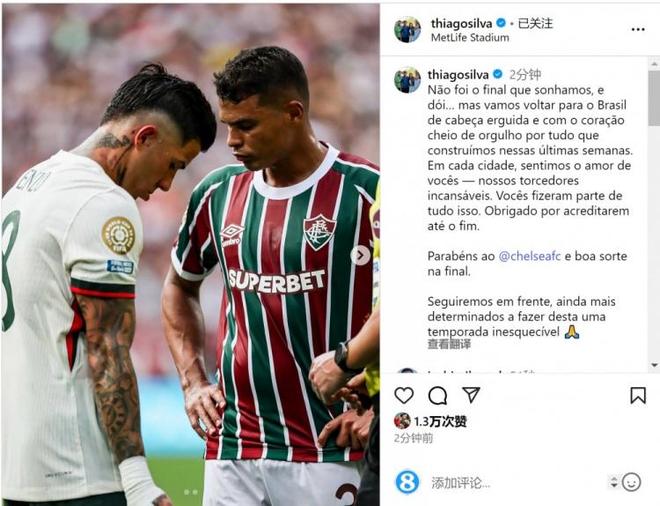Open the @chelseafc mention link
The image size is (660, 506).
(530, 256)
